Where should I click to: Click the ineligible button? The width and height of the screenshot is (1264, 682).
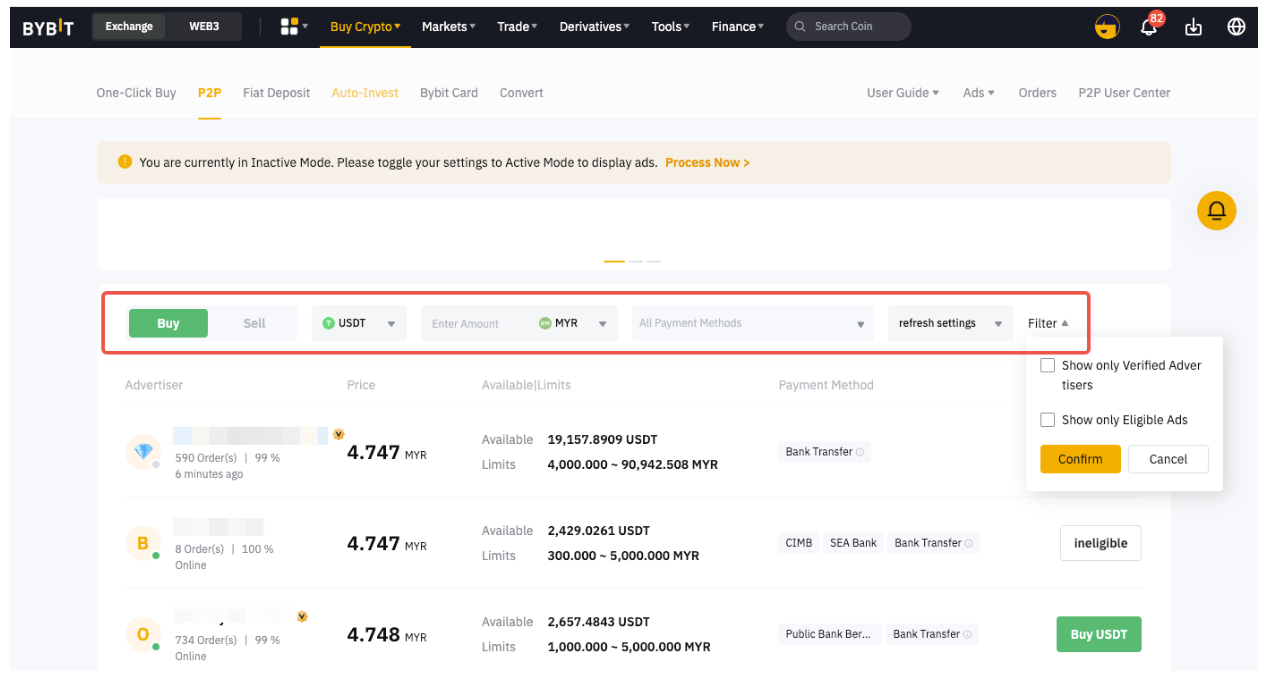click(x=1100, y=543)
